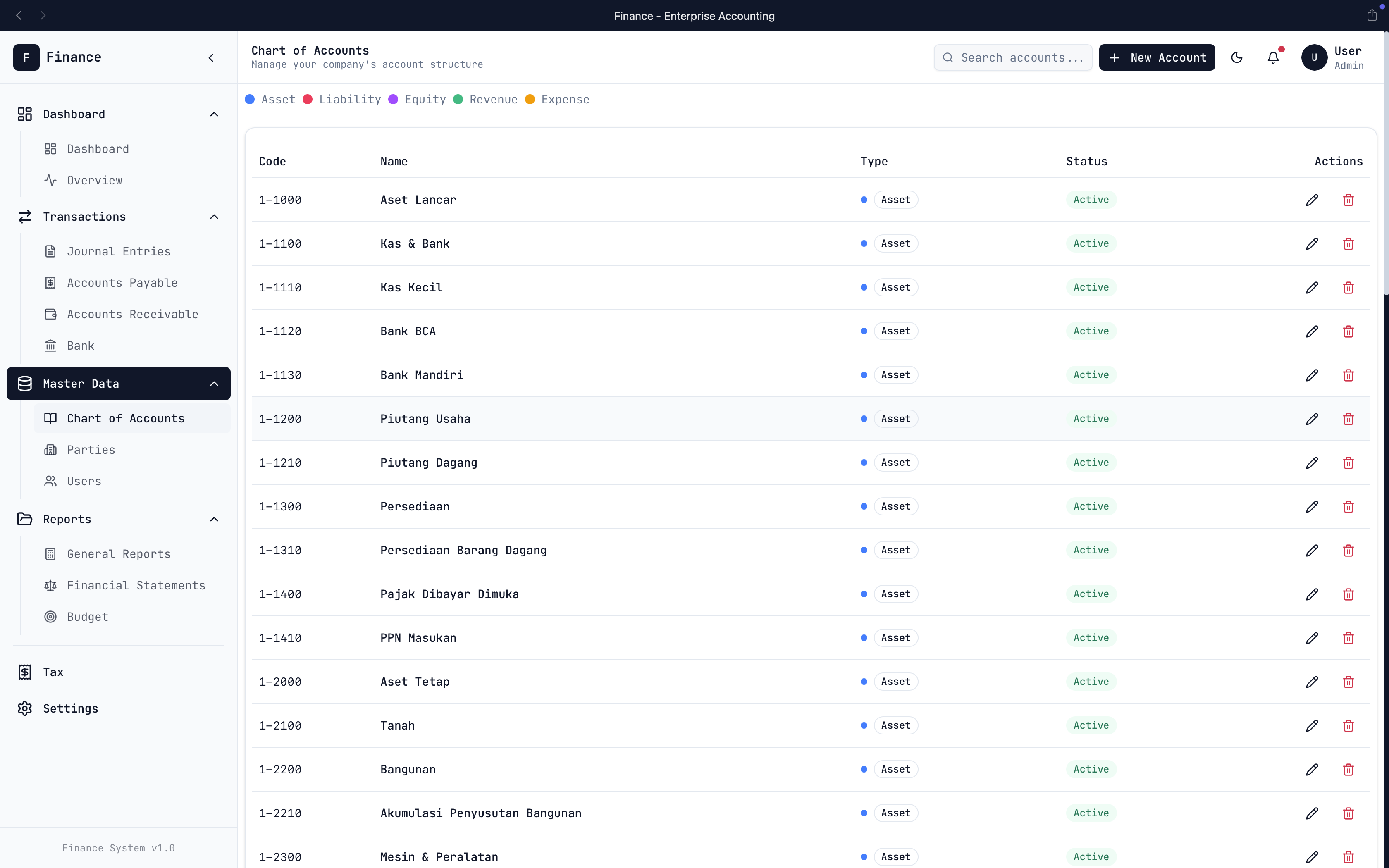Toggle dark mode with the moon icon

1237,57
